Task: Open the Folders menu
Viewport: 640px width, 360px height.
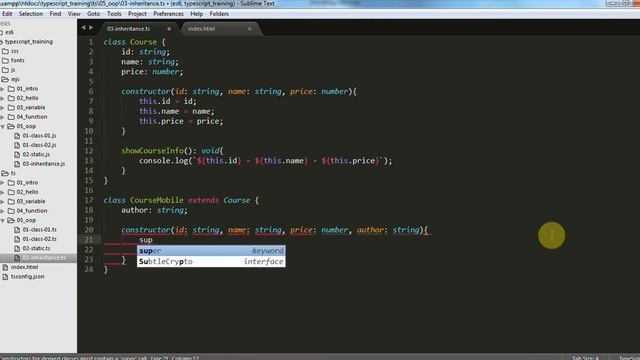Action: [219, 14]
